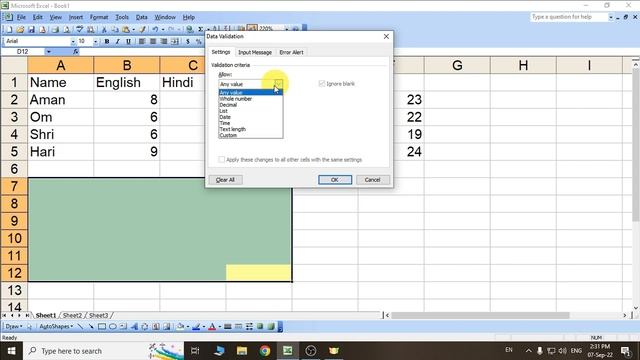The width and height of the screenshot is (640, 360).
Task: Click the Undo arrow icon
Action: pos(155,29)
